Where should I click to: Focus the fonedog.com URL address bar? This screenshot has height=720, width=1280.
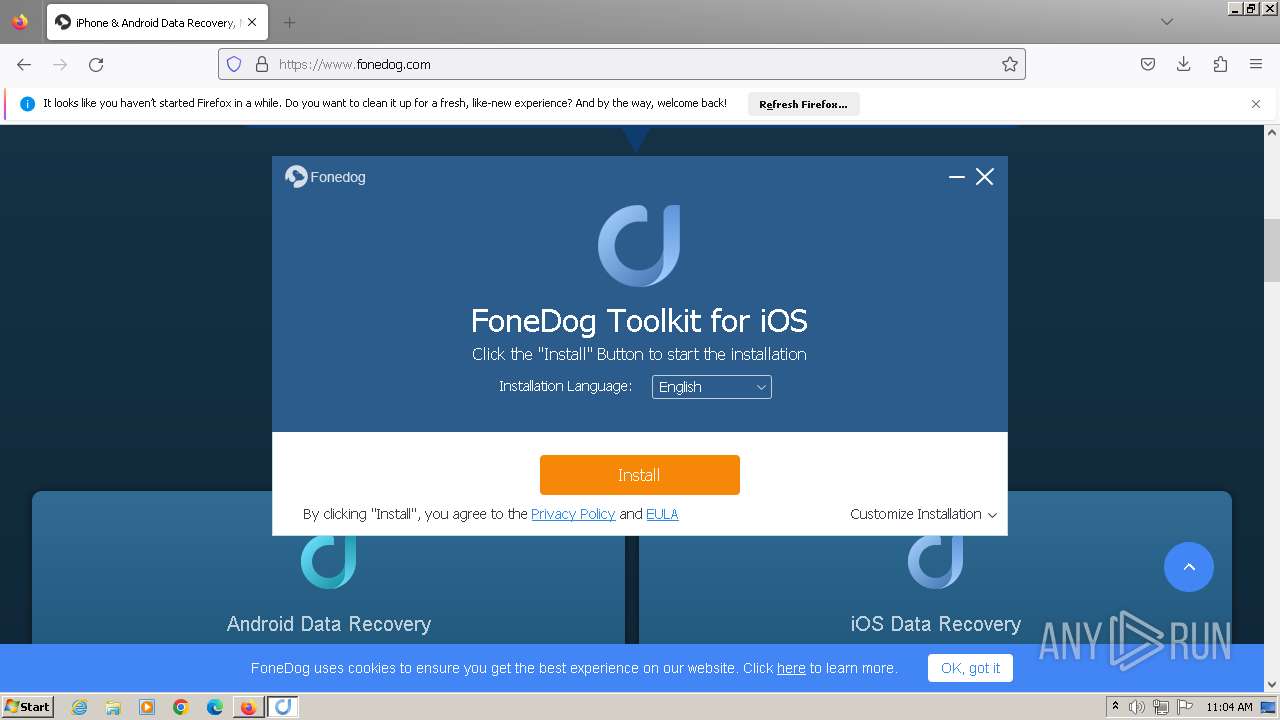tap(620, 64)
